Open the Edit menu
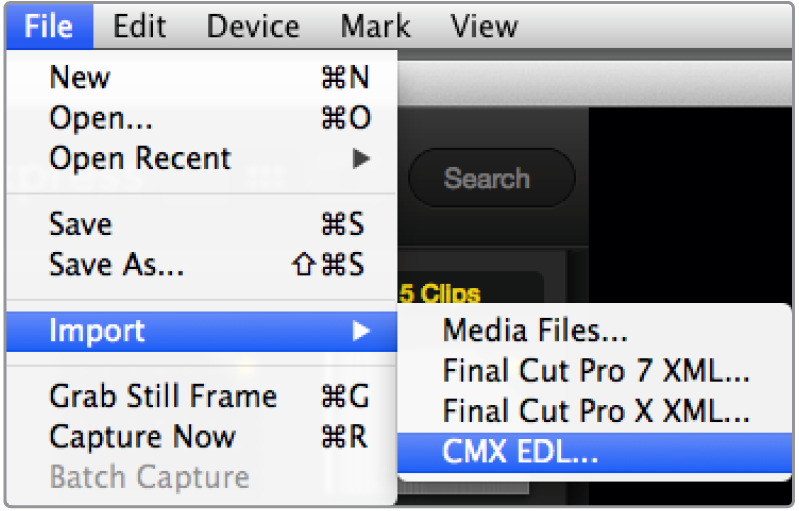The width and height of the screenshot is (799, 511). coord(139,25)
